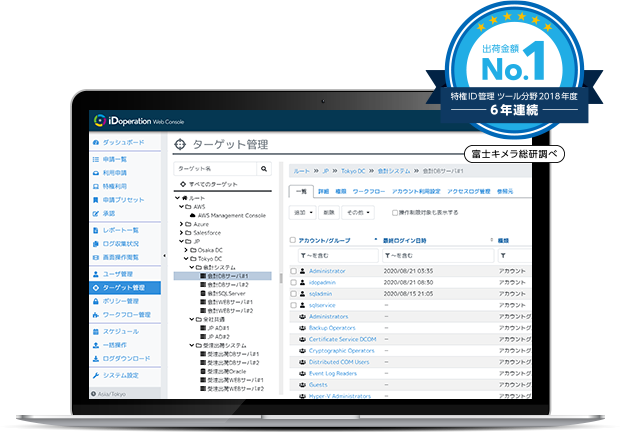
Task: Click the ワークフロー管理 icon
Action: pyautogui.click(x=96, y=315)
